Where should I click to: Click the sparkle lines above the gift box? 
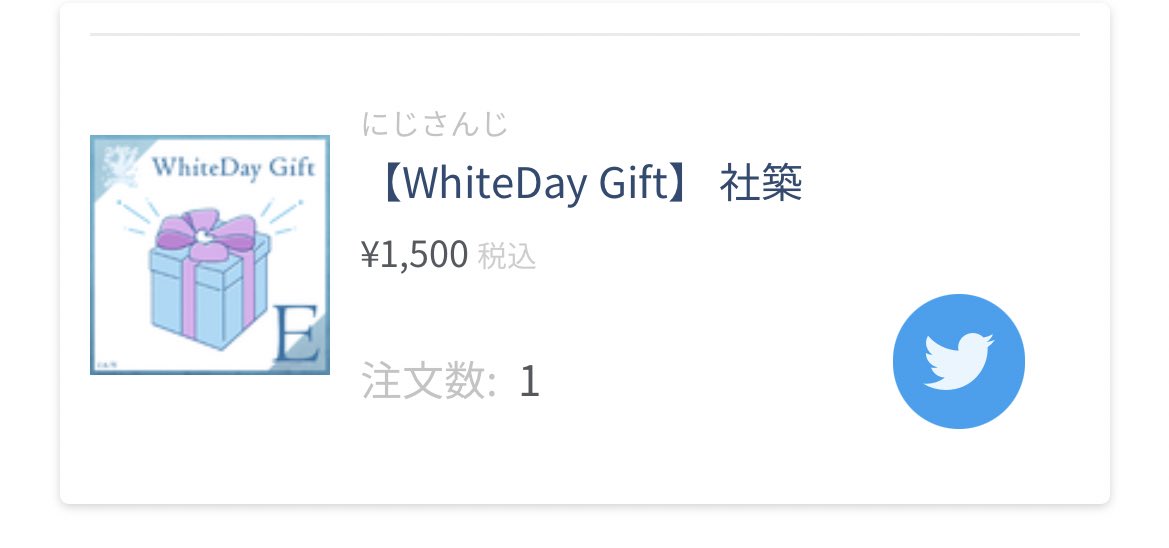210,215
